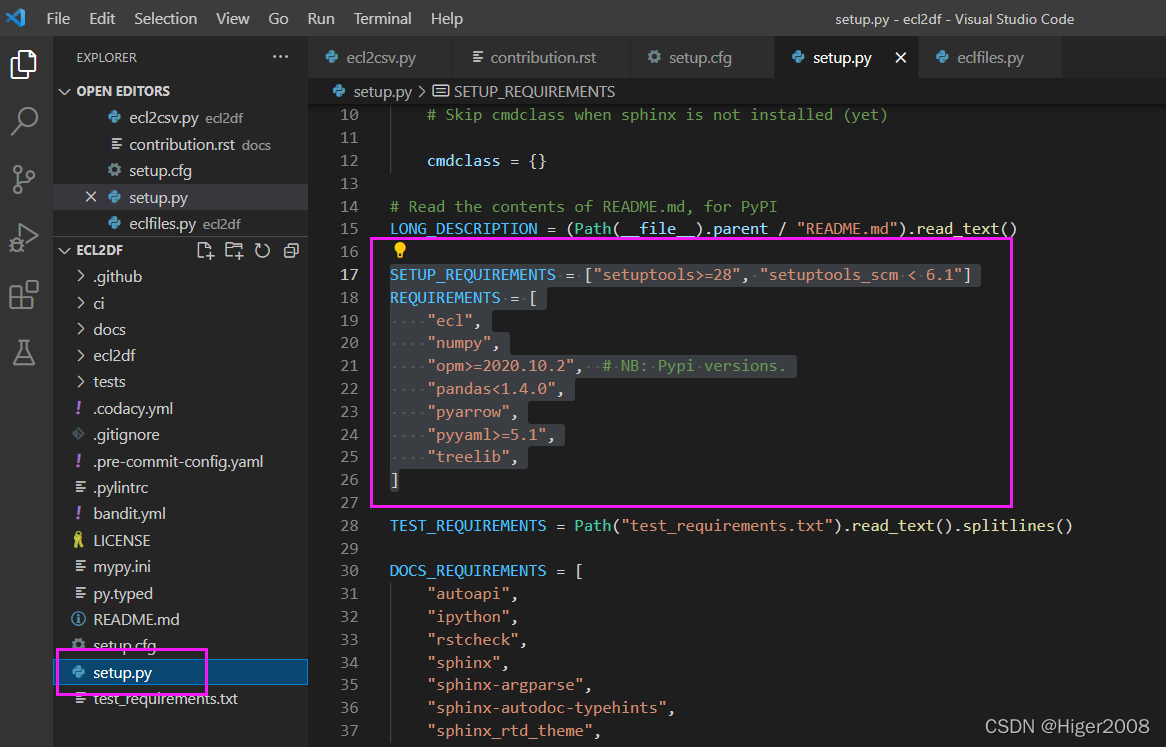The height and width of the screenshot is (747, 1166).
Task: Close setup.py in Open Editors list
Action: tap(91, 197)
